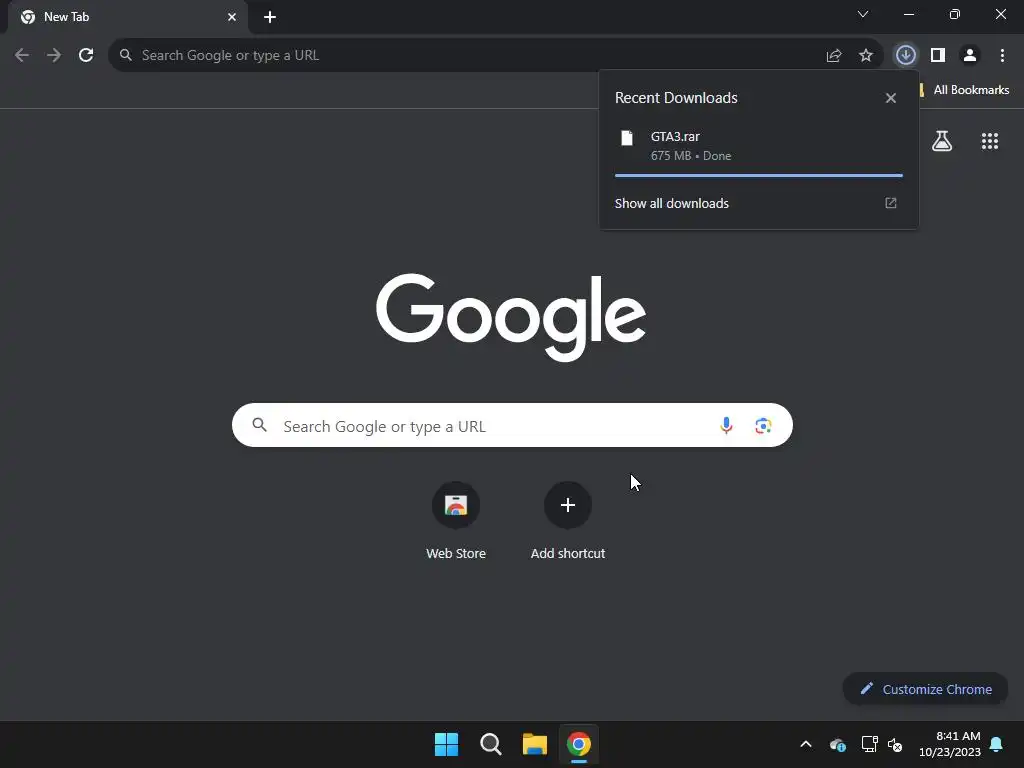This screenshot has width=1024, height=768.
Task: Restore down the Chrome window
Action: point(955,14)
